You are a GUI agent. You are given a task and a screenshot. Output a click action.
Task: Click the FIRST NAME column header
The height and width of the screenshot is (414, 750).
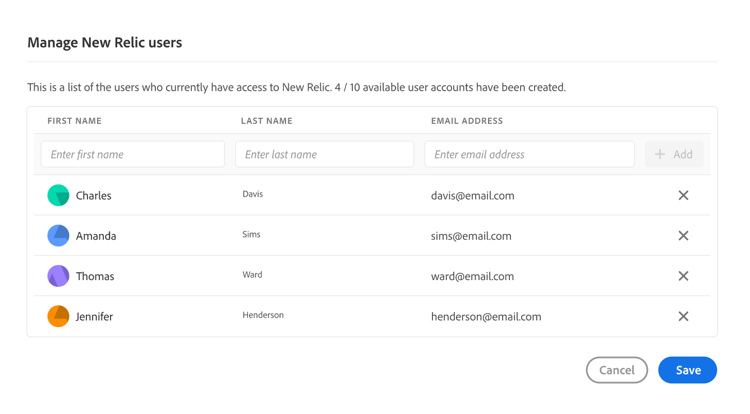tap(74, 121)
